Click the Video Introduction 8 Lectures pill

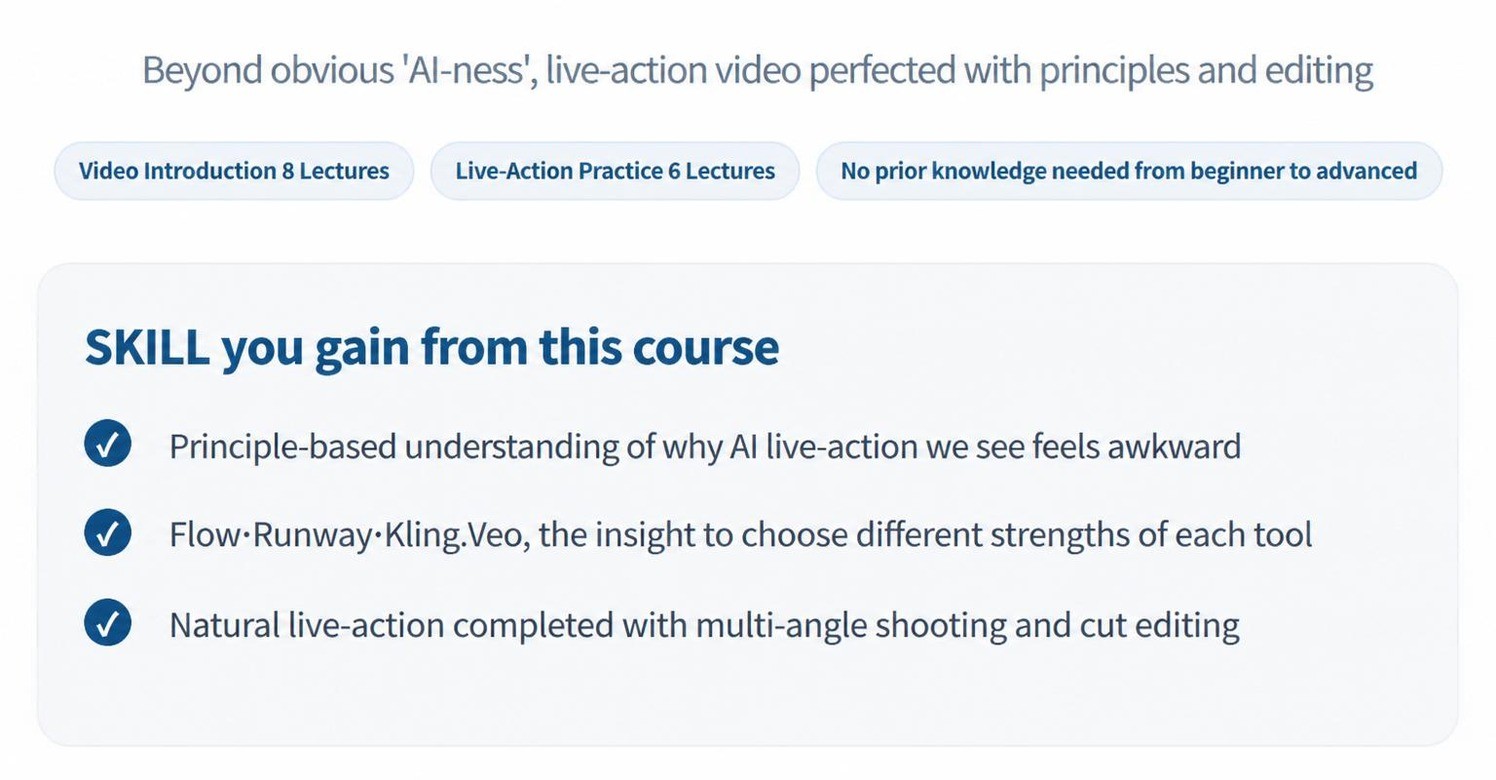tap(233, 171)
